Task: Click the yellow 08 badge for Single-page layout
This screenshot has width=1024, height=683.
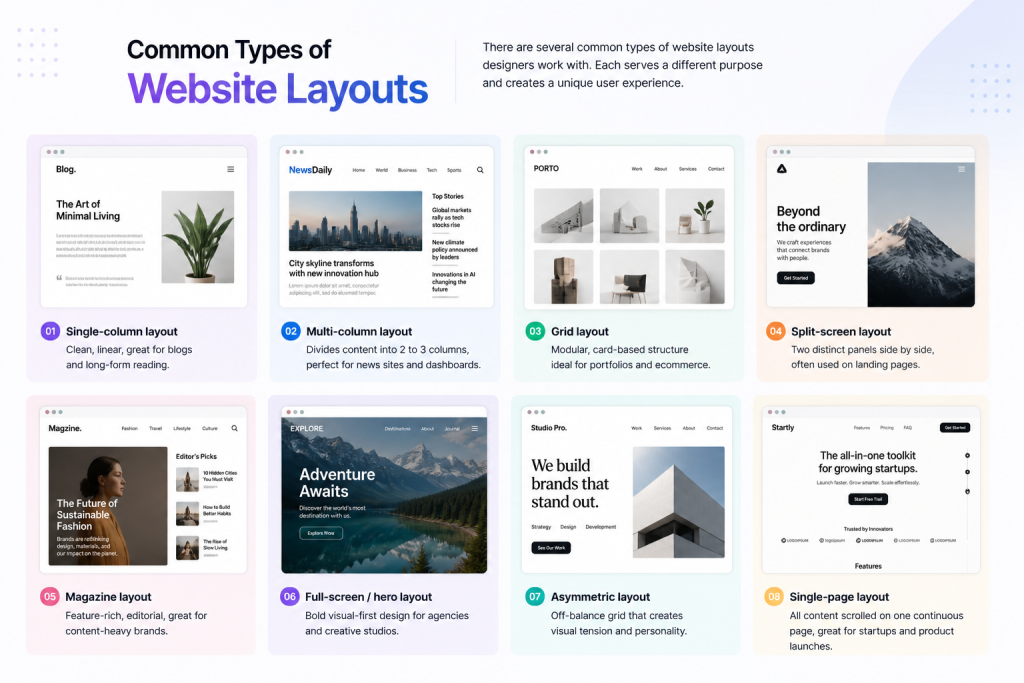Action: coord(774,596)
